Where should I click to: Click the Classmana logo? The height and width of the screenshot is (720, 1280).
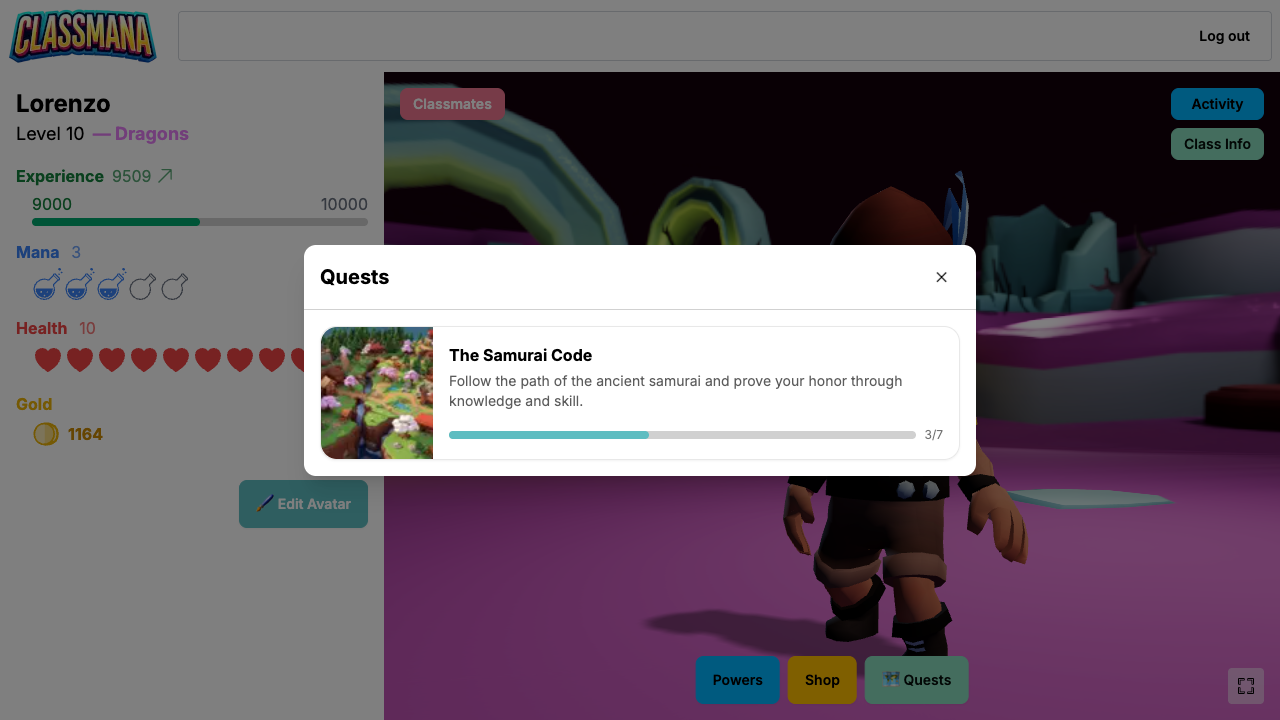click(x=83, y=37)
